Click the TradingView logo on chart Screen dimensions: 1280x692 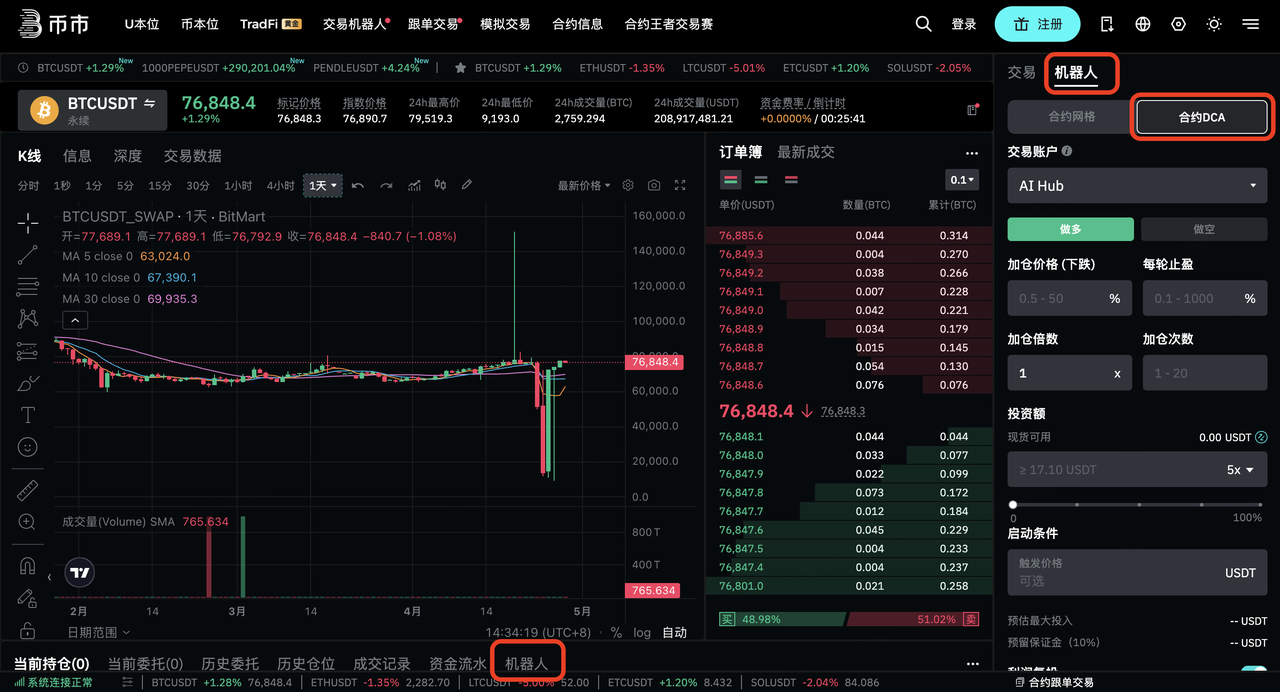80,573
